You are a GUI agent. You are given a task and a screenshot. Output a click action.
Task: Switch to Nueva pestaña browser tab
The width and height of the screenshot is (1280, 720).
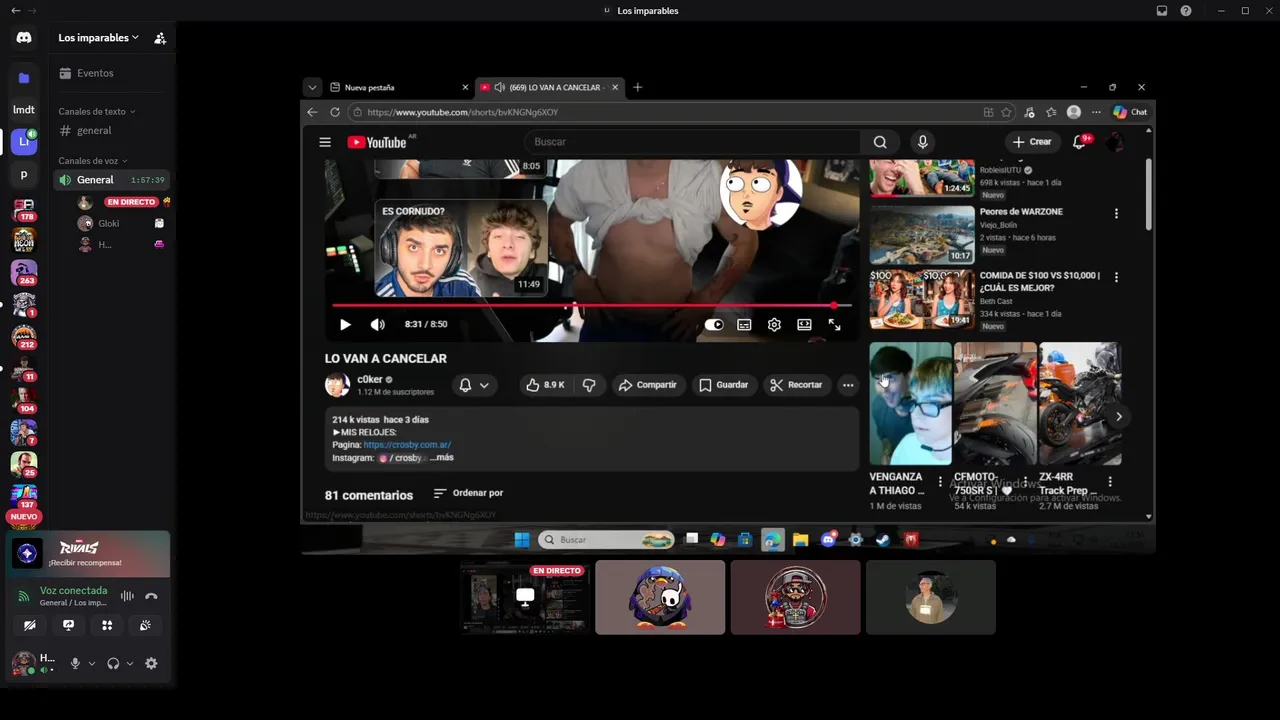397,87
